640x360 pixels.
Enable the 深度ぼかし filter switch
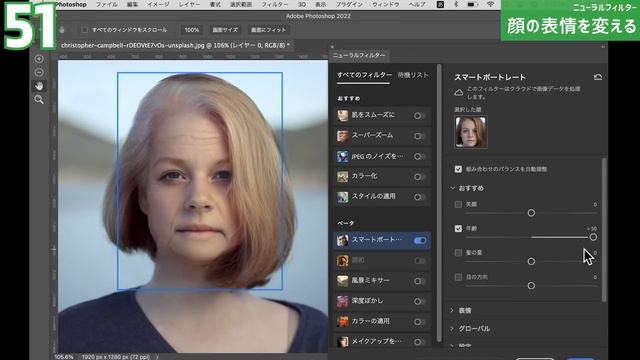coord(419,302)
